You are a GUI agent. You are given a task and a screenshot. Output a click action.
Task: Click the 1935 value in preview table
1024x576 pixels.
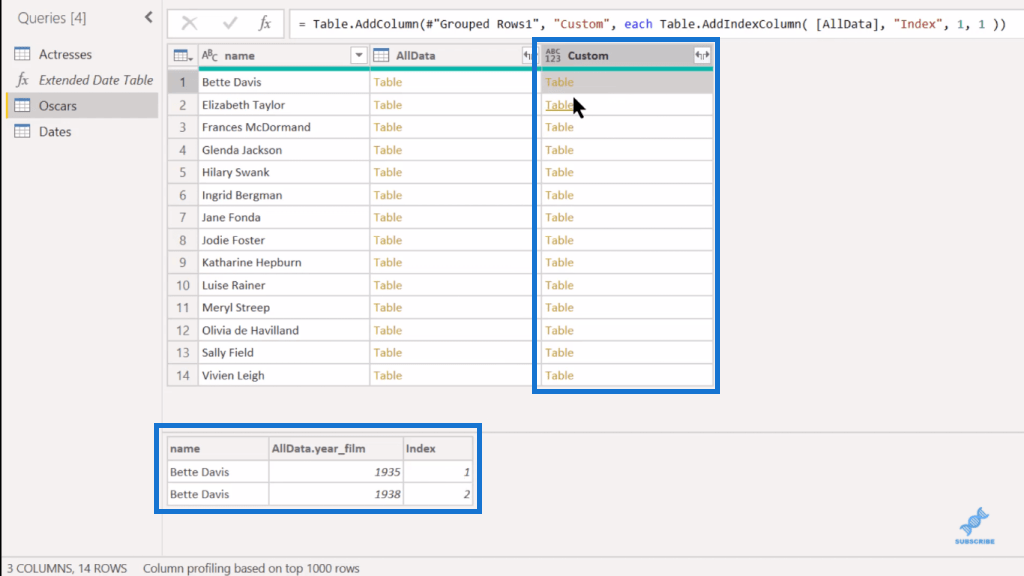387,472
